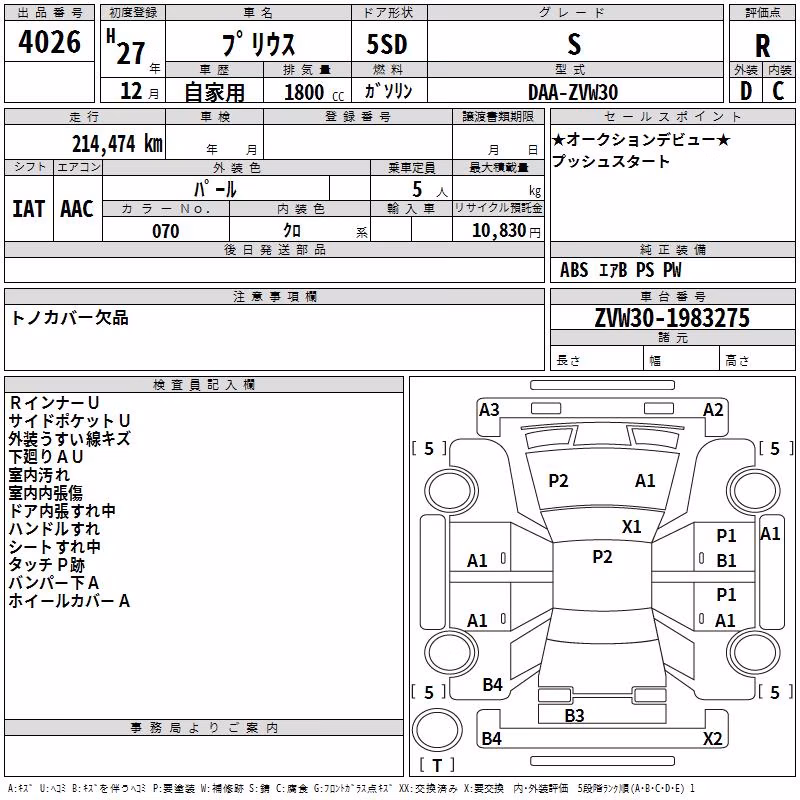Click the note 外装うすい線キズ
This screenshot has width=800, height=800.
(x=69, y=439)
